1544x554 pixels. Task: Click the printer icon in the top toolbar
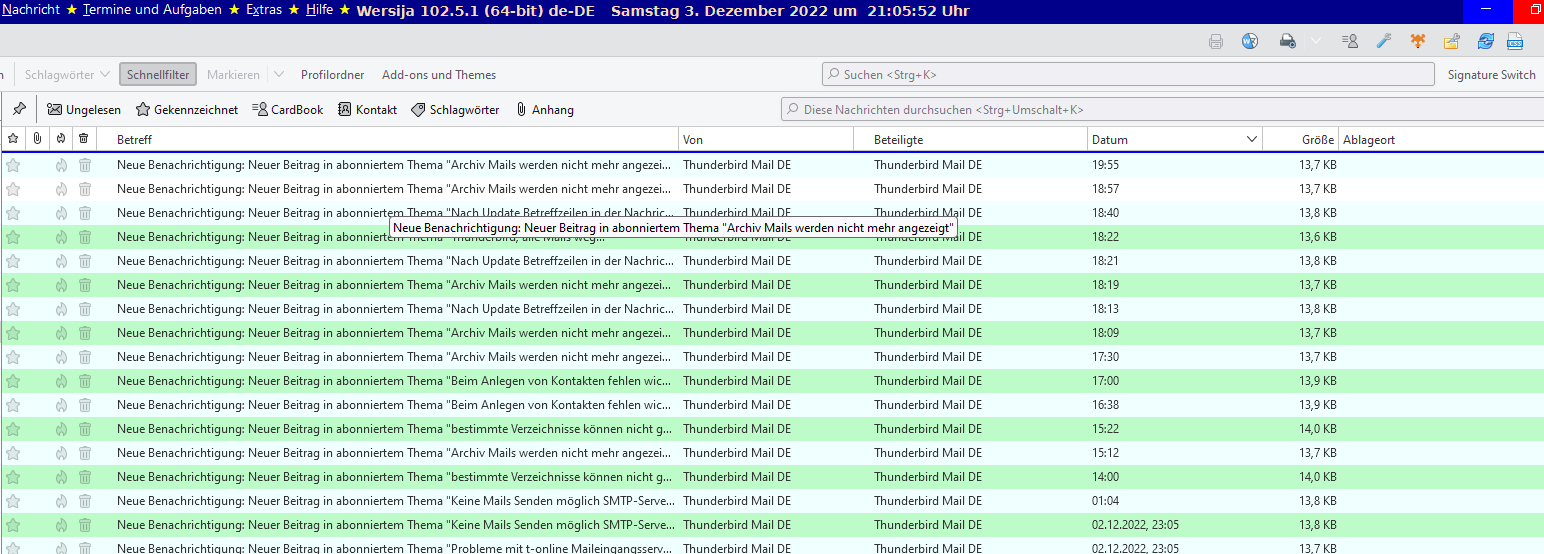[x=1216, y=41]
